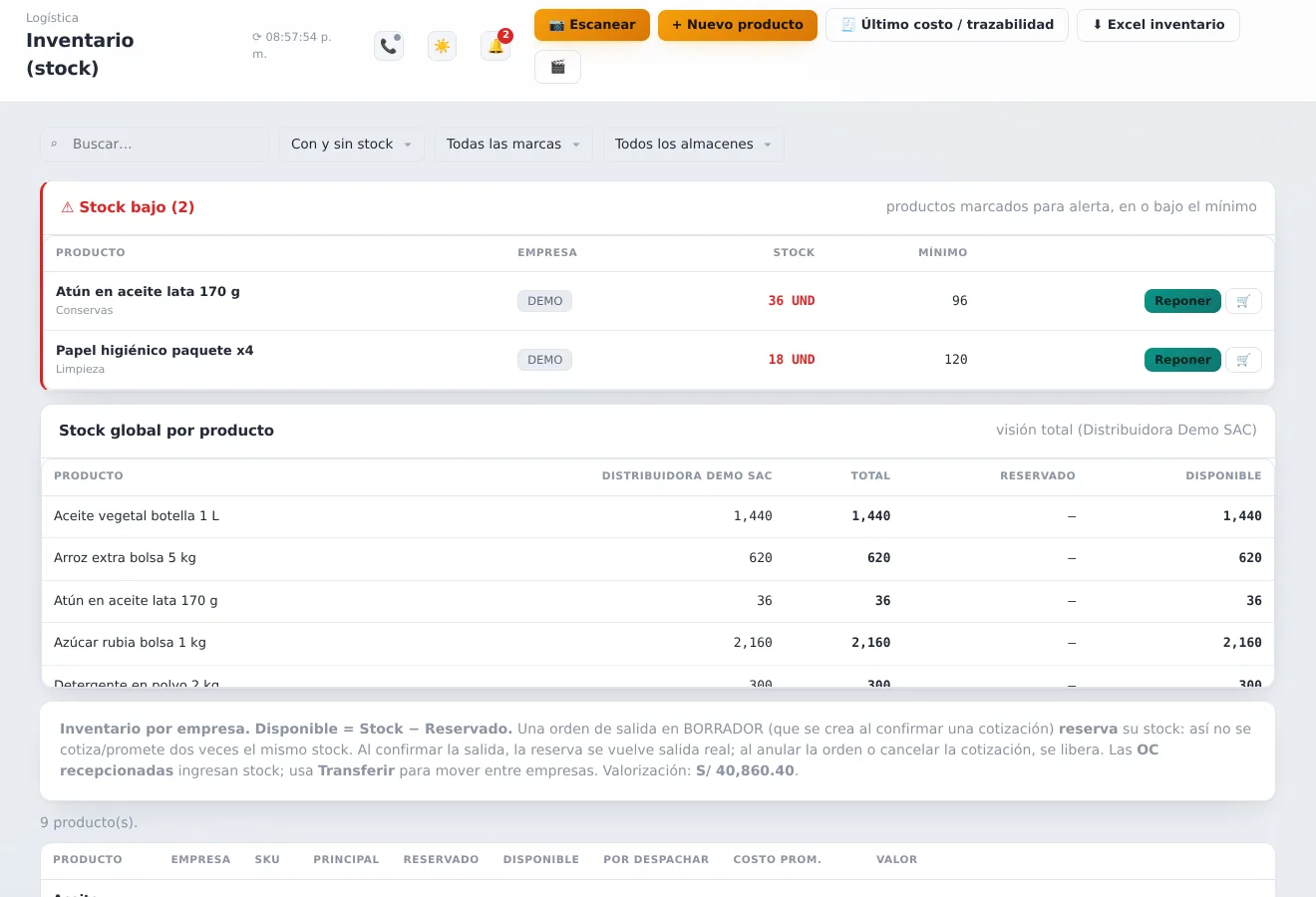Open the 'Con y sin stock' dropdown
Screen dimensions: 1316x897
click(352, 145)
